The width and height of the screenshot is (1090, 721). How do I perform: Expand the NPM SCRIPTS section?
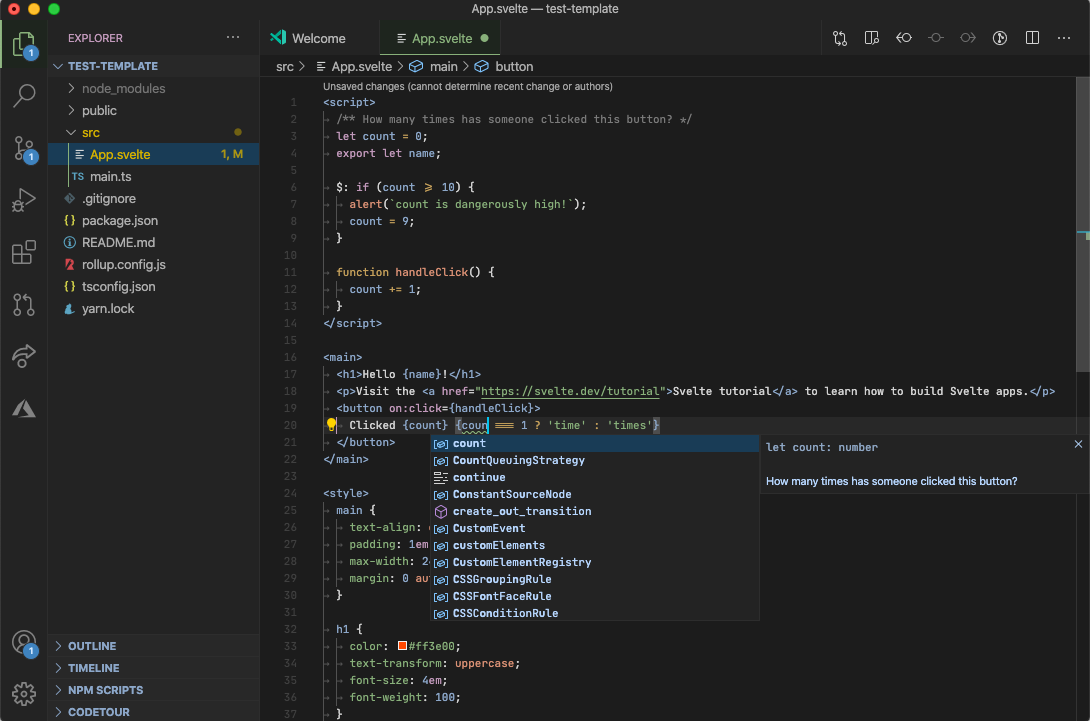pyautogui.click(x=105, y=690)
